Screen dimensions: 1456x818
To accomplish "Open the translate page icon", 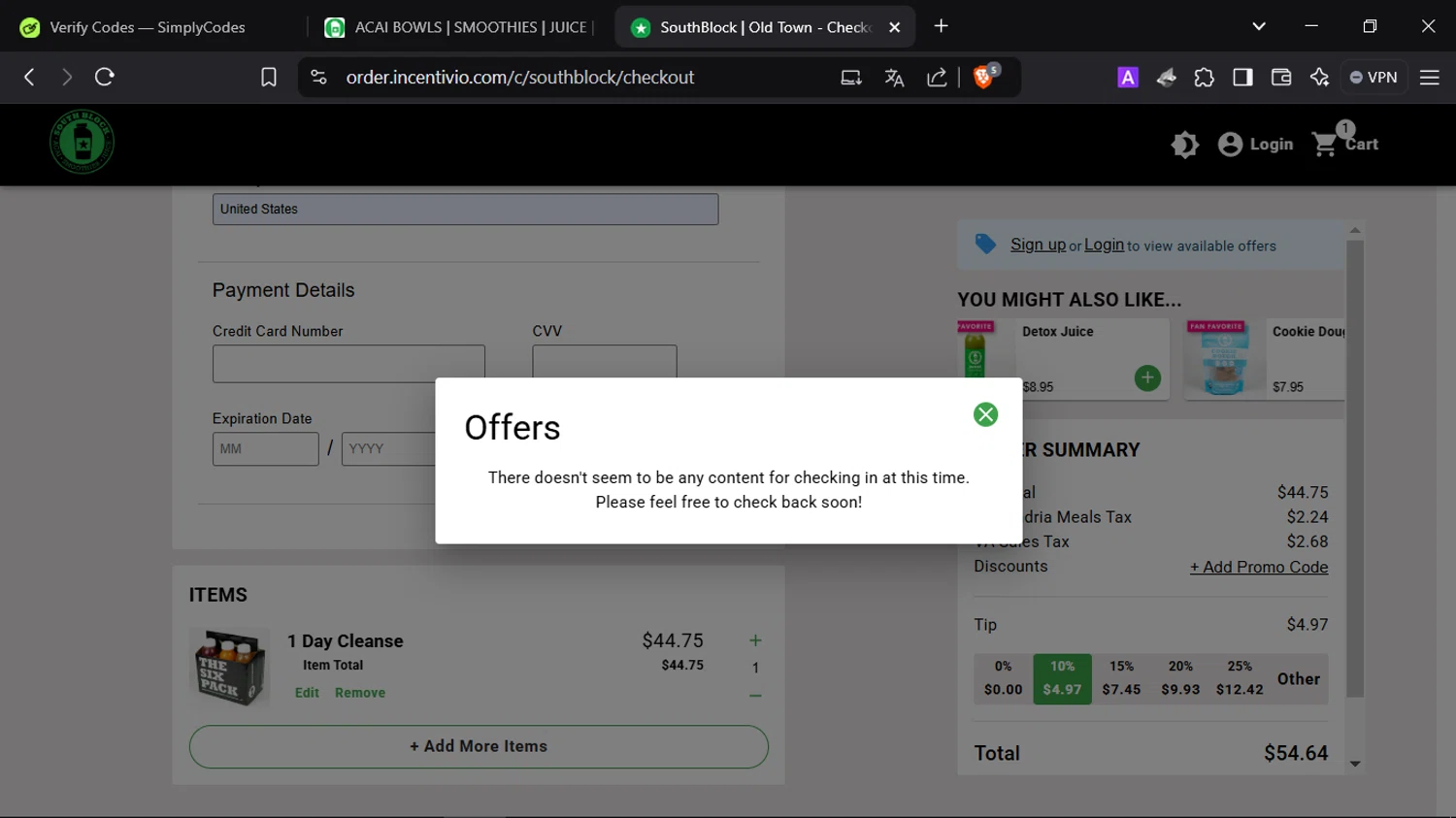I will point(894,78).
